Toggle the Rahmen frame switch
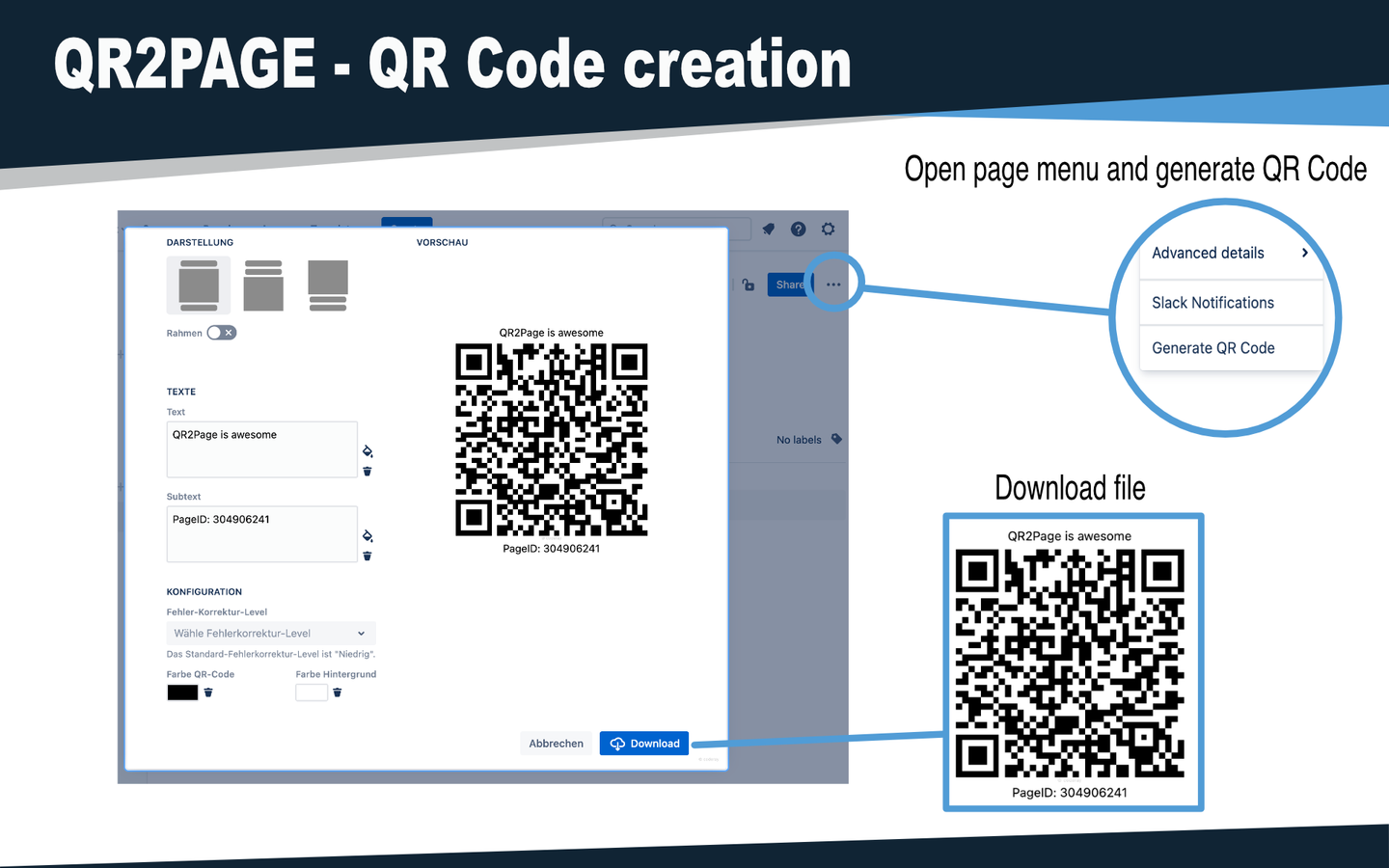This screenshot has width=1389, height=868. pyautogui.click(x=222, y=333)
